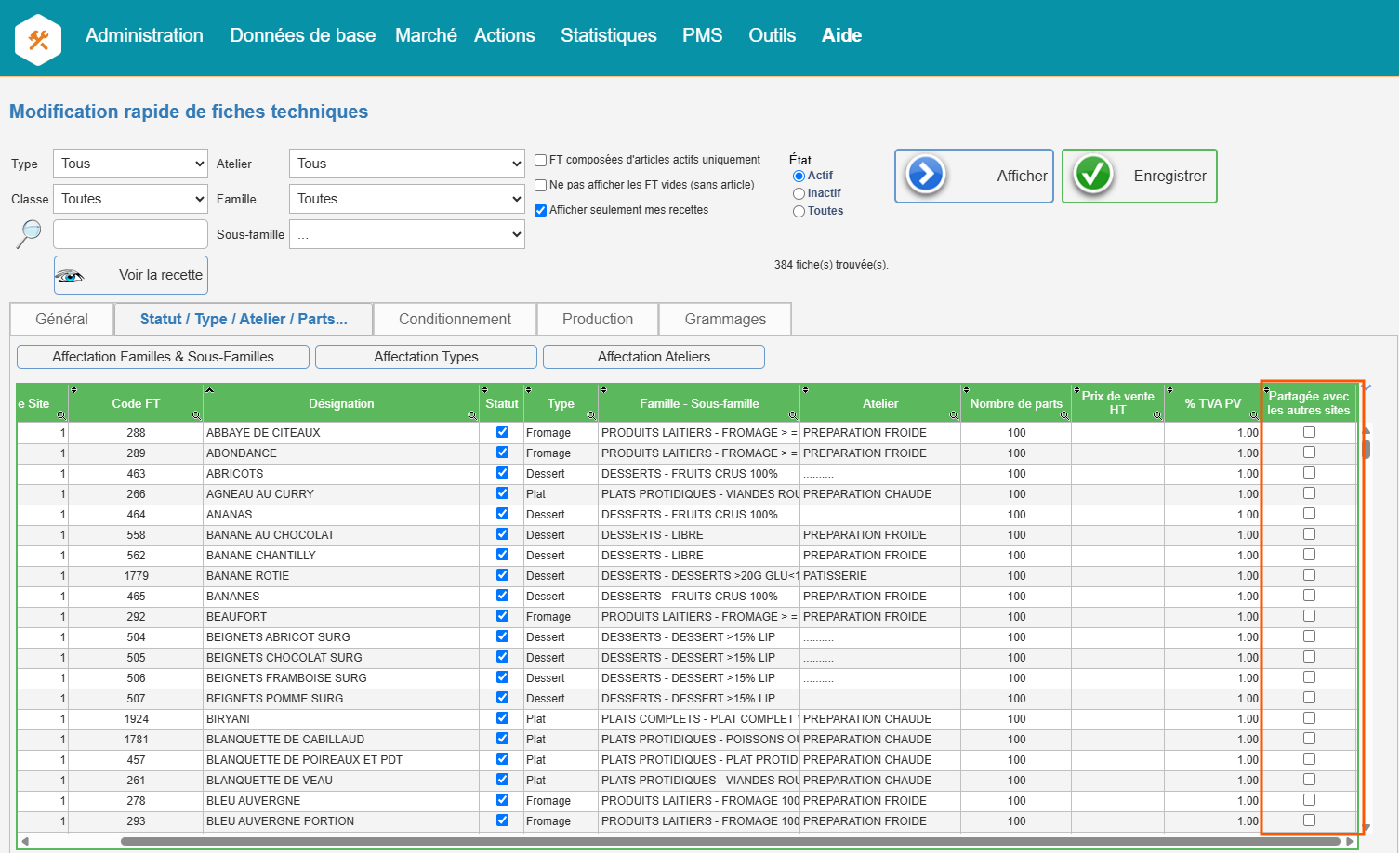Screen dimensions: 1400x853
Task: Open the Type dropdown
Action: (x=130, y=164)
